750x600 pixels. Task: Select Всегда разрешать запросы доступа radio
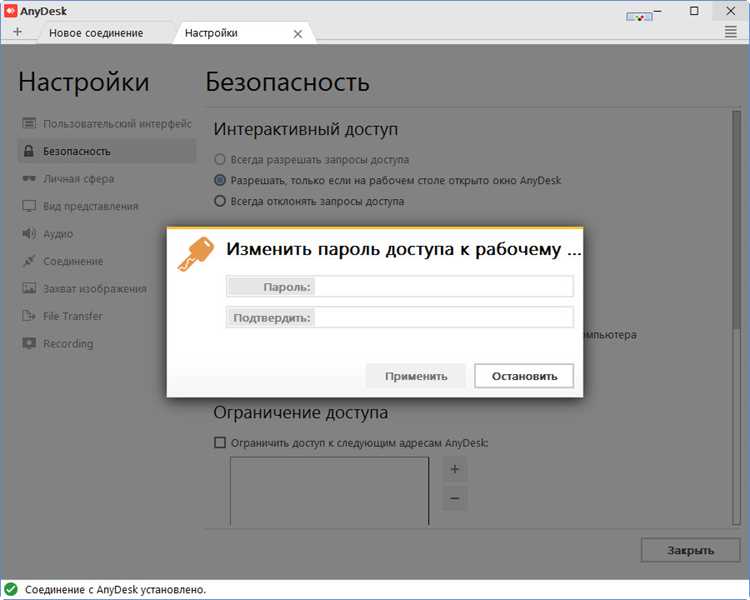click(220, 159)
